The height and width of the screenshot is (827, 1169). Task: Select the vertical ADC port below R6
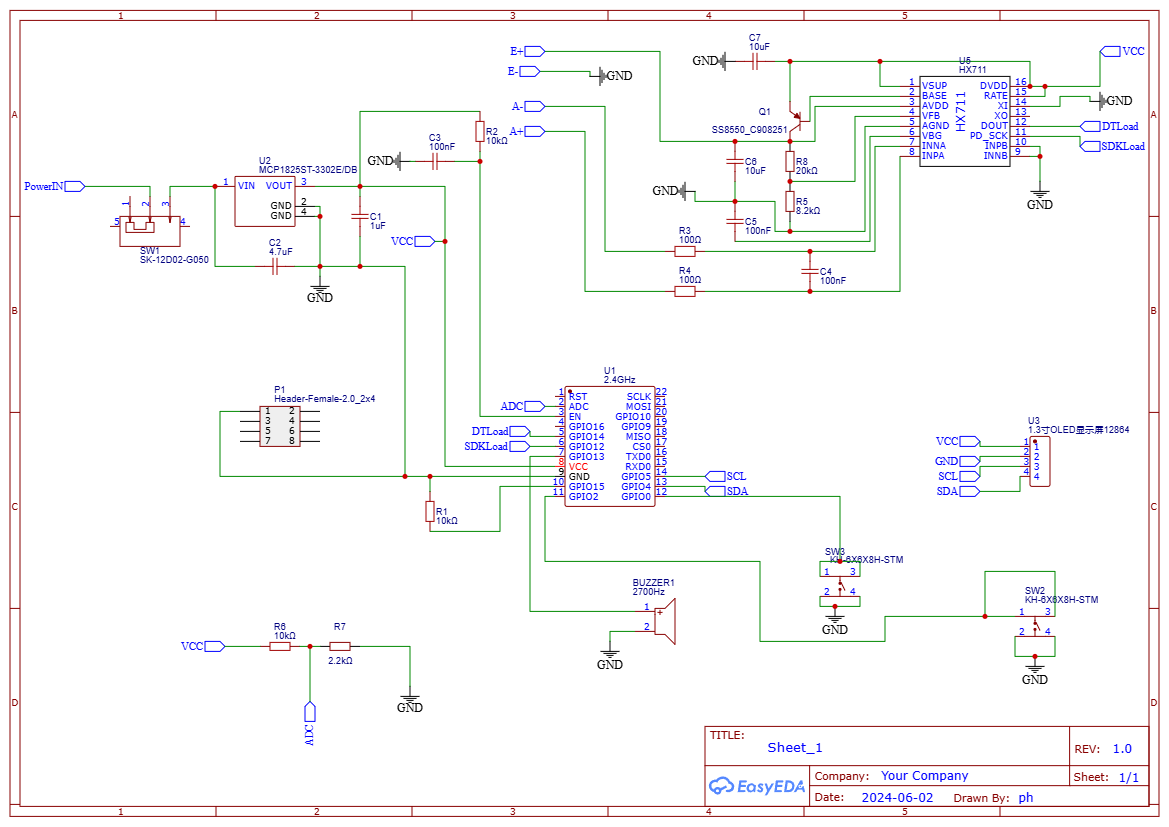(310, 723)
